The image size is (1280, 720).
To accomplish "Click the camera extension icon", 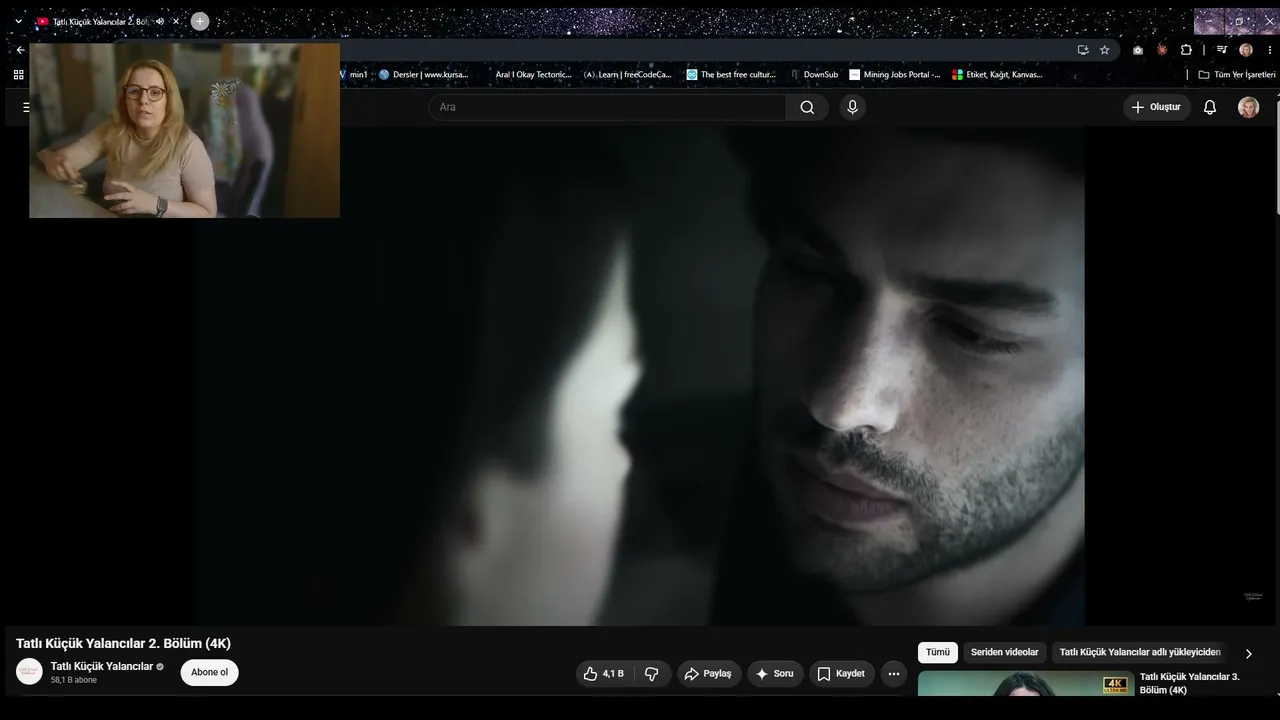I will [1138, 50].
